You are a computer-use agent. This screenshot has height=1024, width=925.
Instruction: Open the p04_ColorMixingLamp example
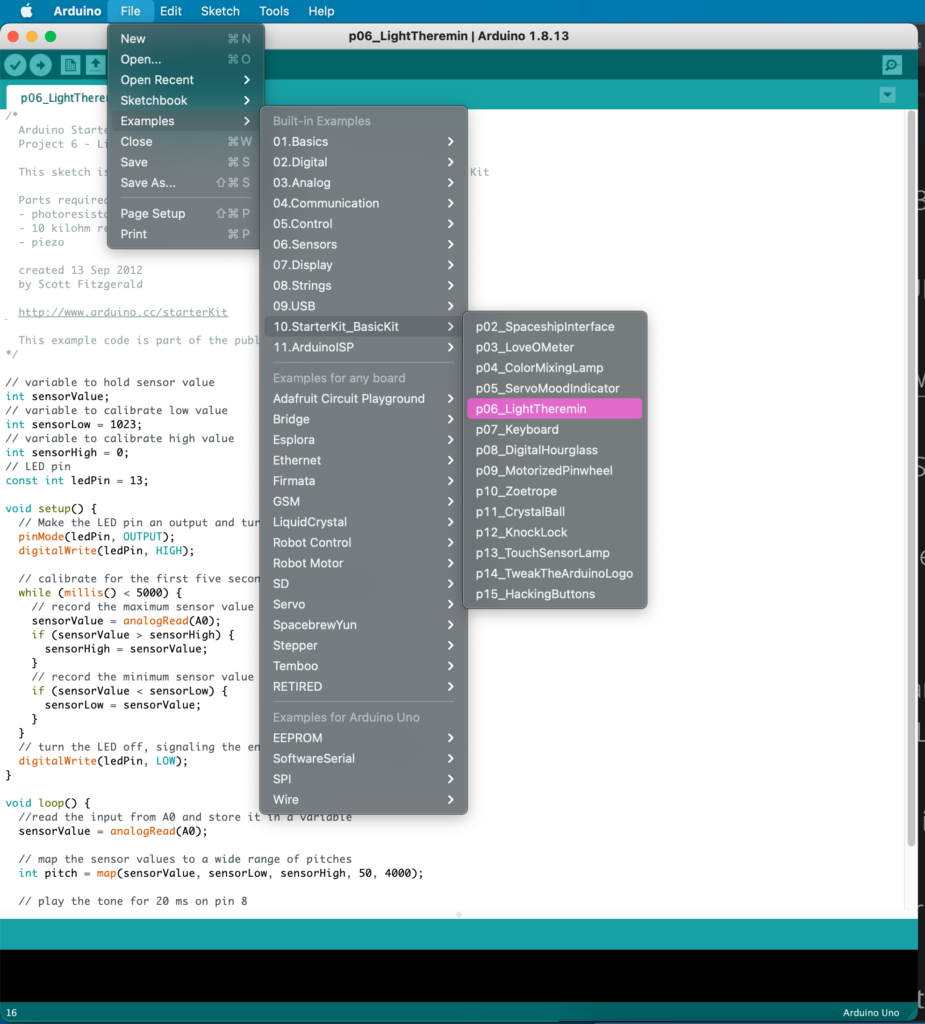(555, 368)
